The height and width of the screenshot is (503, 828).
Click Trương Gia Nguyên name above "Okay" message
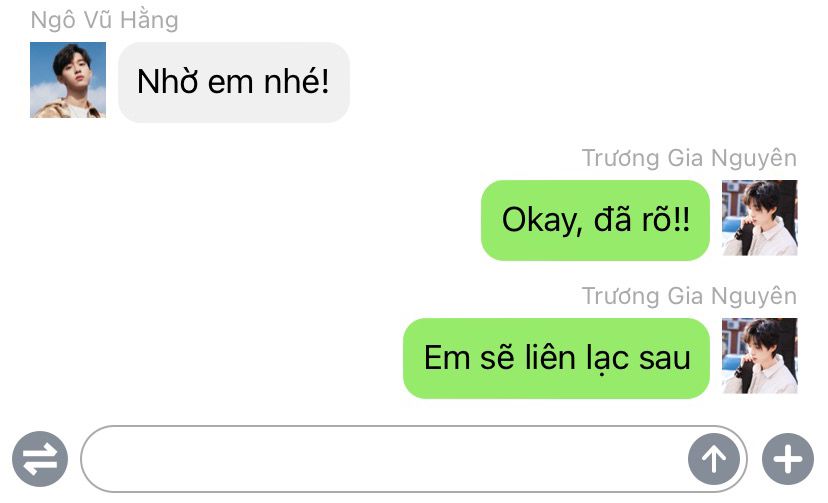point(689,158)
